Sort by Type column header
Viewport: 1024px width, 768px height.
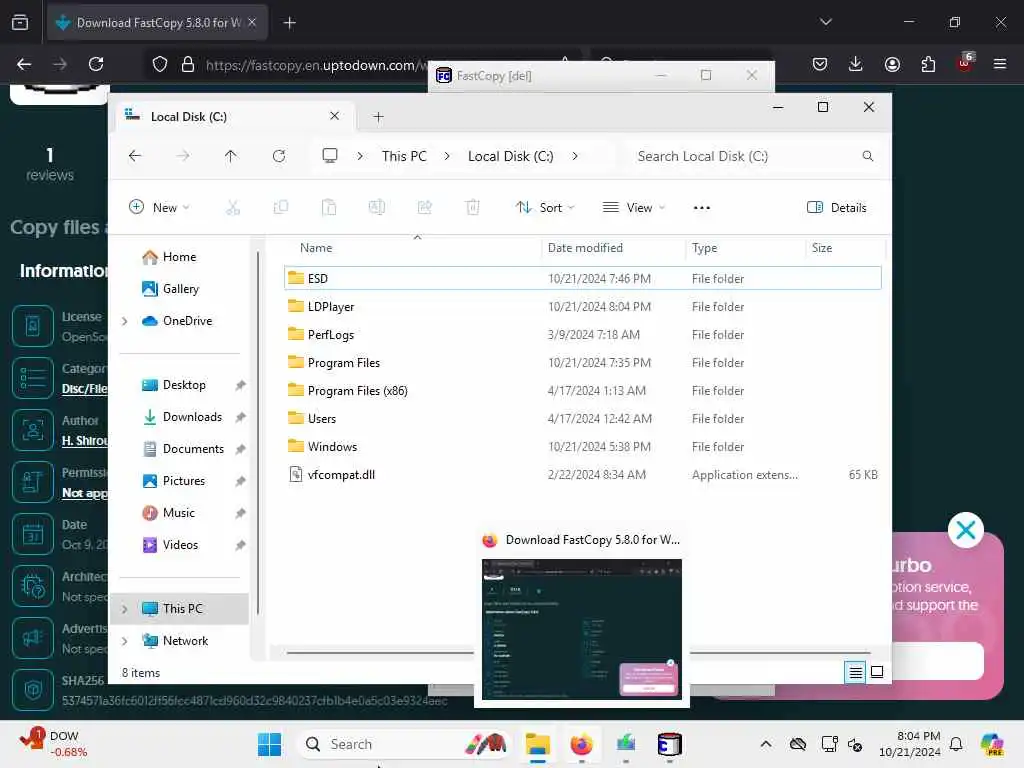[x=745, y=248]
